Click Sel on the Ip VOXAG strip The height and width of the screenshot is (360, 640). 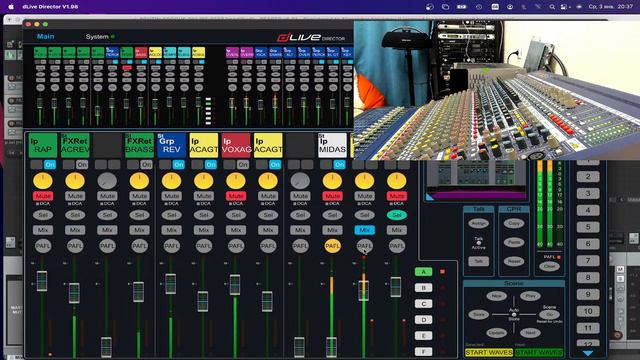click(x=236, y=215)
